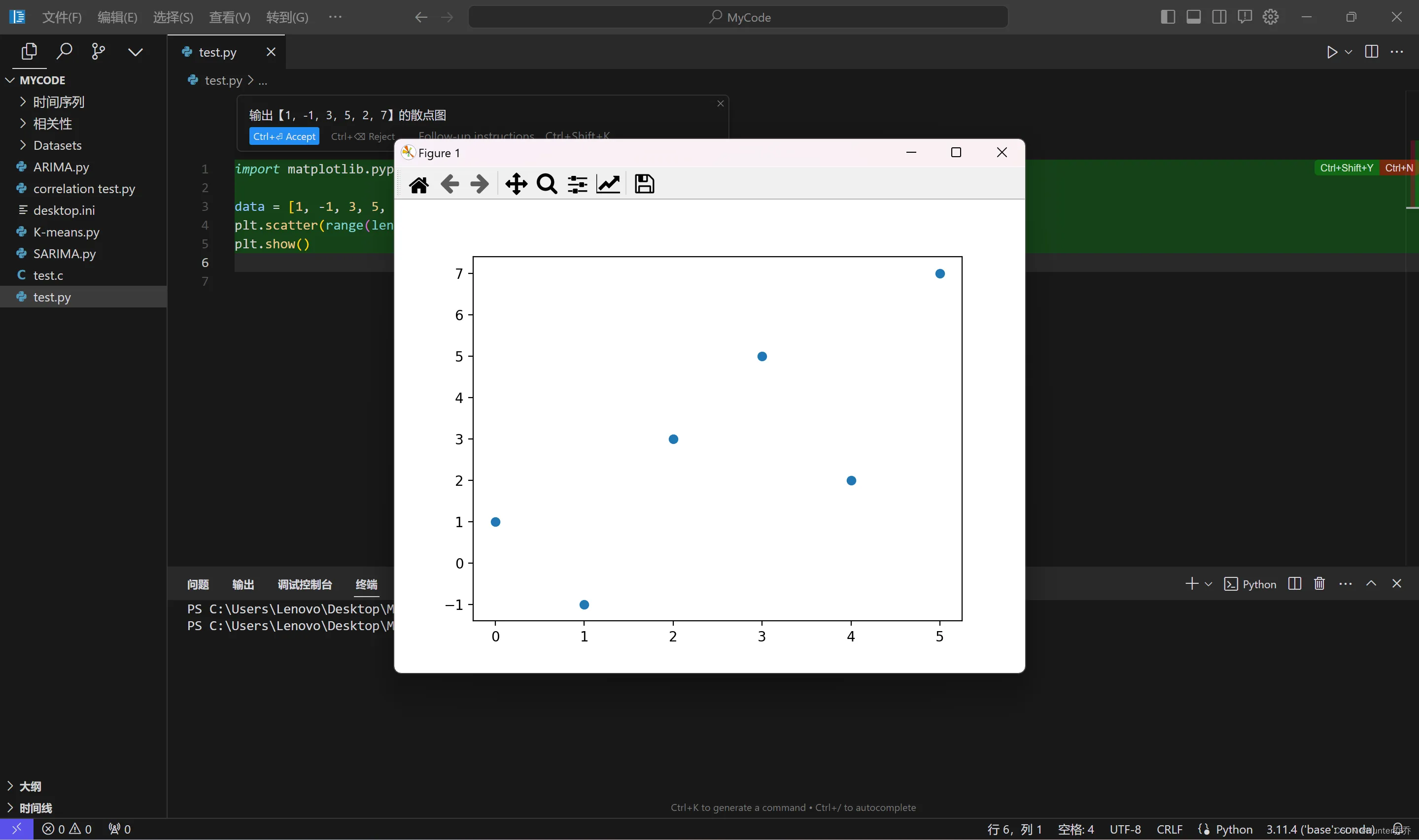Image resolution: width=1419 pixels, height=840 pixels.
Task: Open the 文件(F) menu
Action: point(62,18)
